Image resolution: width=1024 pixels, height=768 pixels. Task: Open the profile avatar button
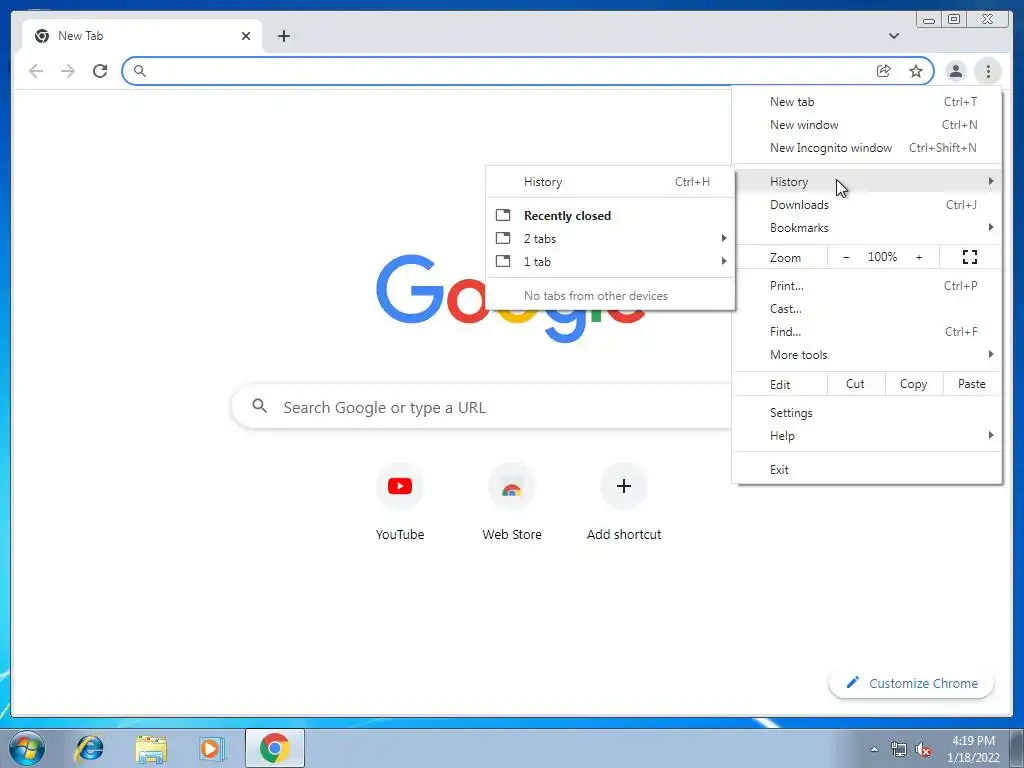(955, 71)
